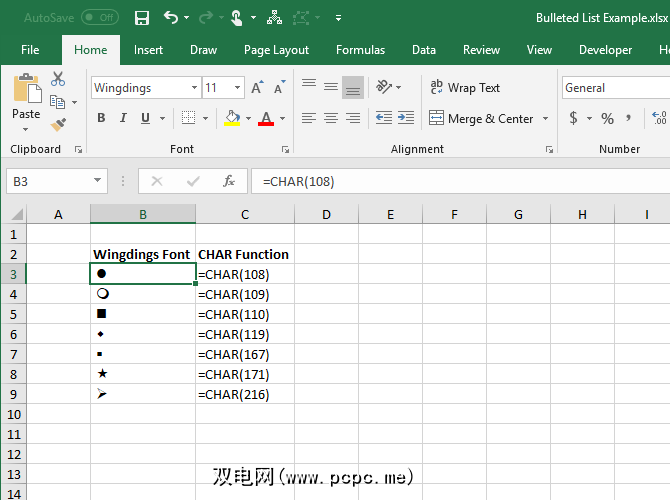
Task: Toggle Italic formatting
Action: (x=124, y=119)
